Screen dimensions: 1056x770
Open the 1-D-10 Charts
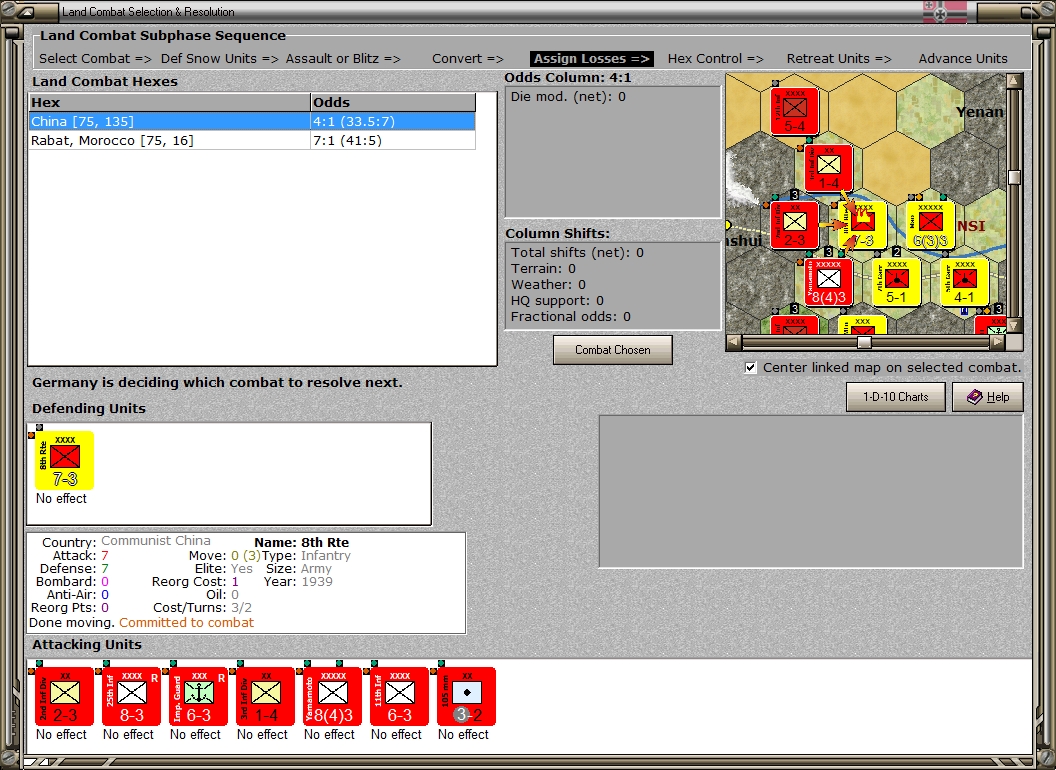[895, 397]
